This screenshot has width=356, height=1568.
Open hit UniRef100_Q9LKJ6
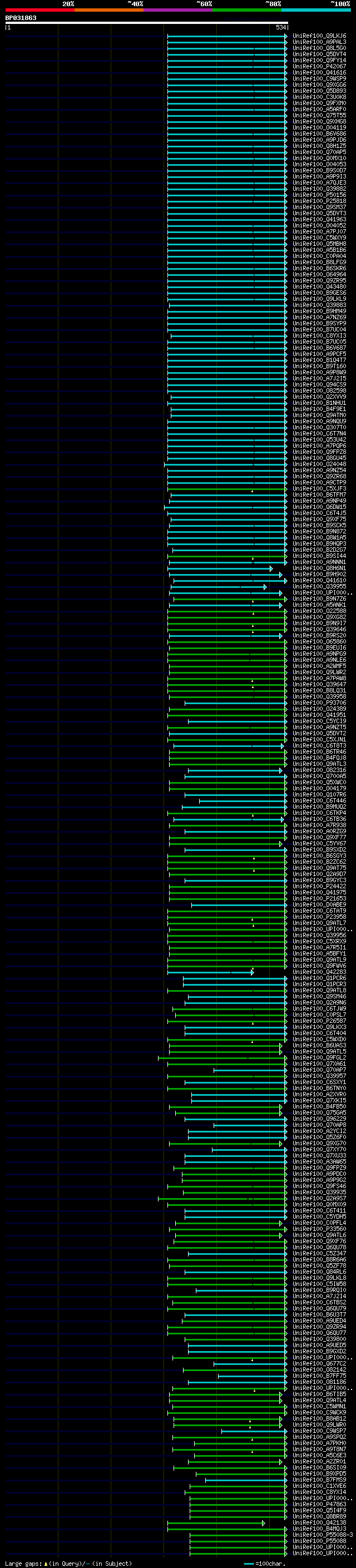click(319, 36)
